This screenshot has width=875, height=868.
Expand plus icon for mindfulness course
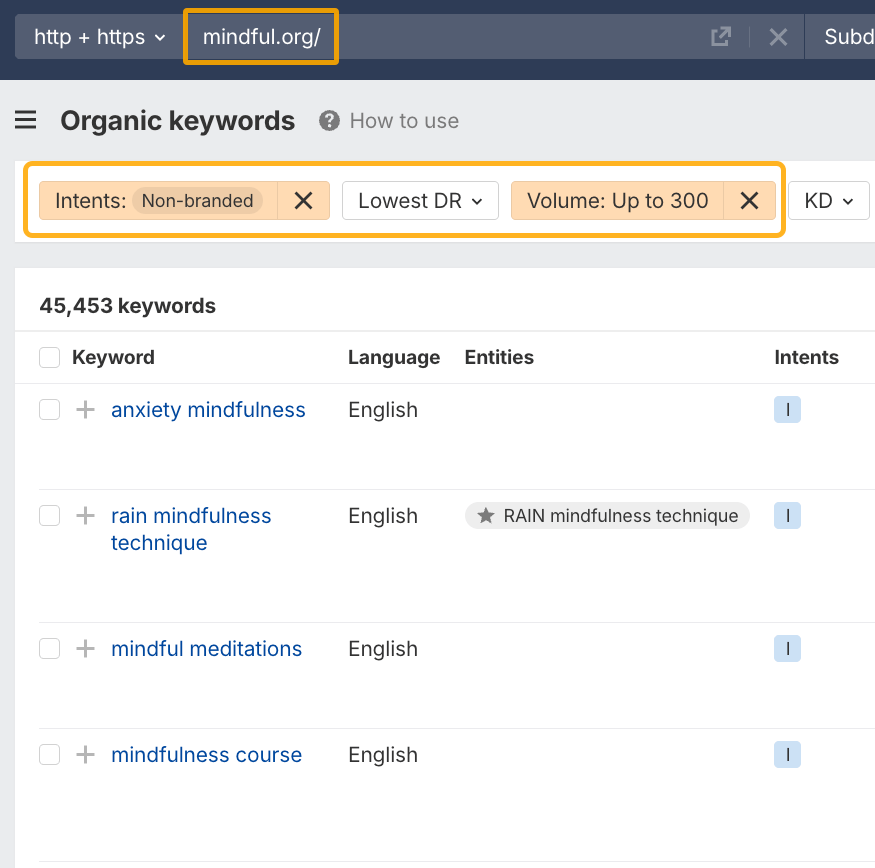click(x=85, y=755)
